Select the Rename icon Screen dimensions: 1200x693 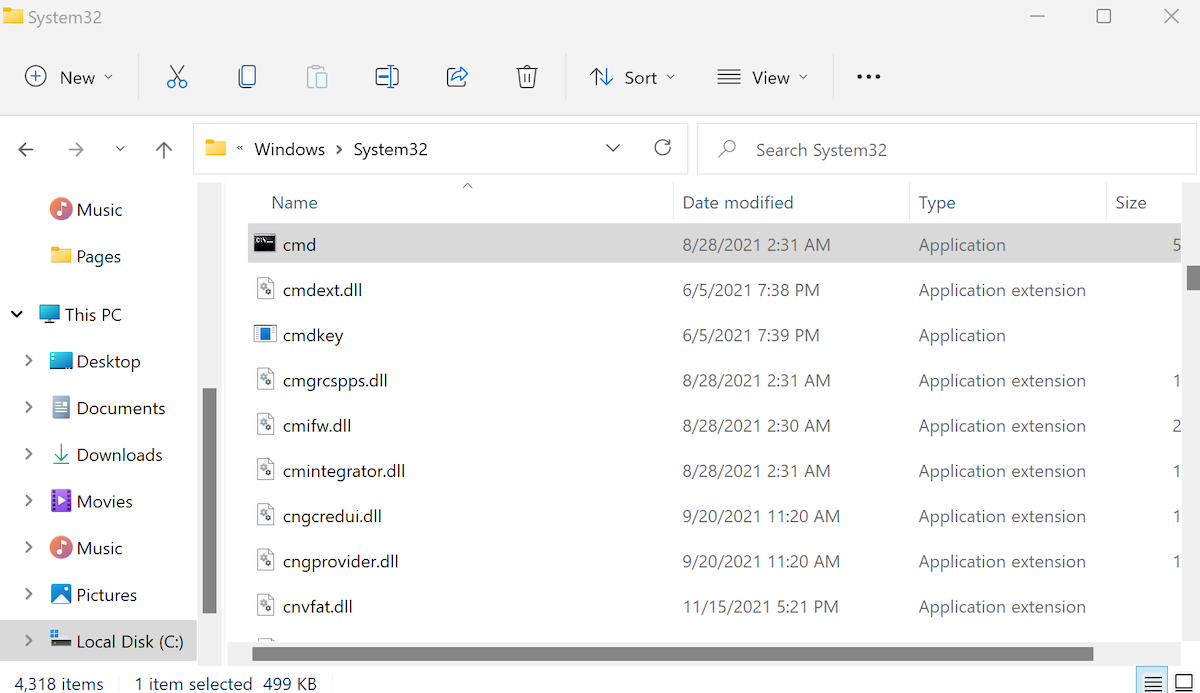[387, 76]
